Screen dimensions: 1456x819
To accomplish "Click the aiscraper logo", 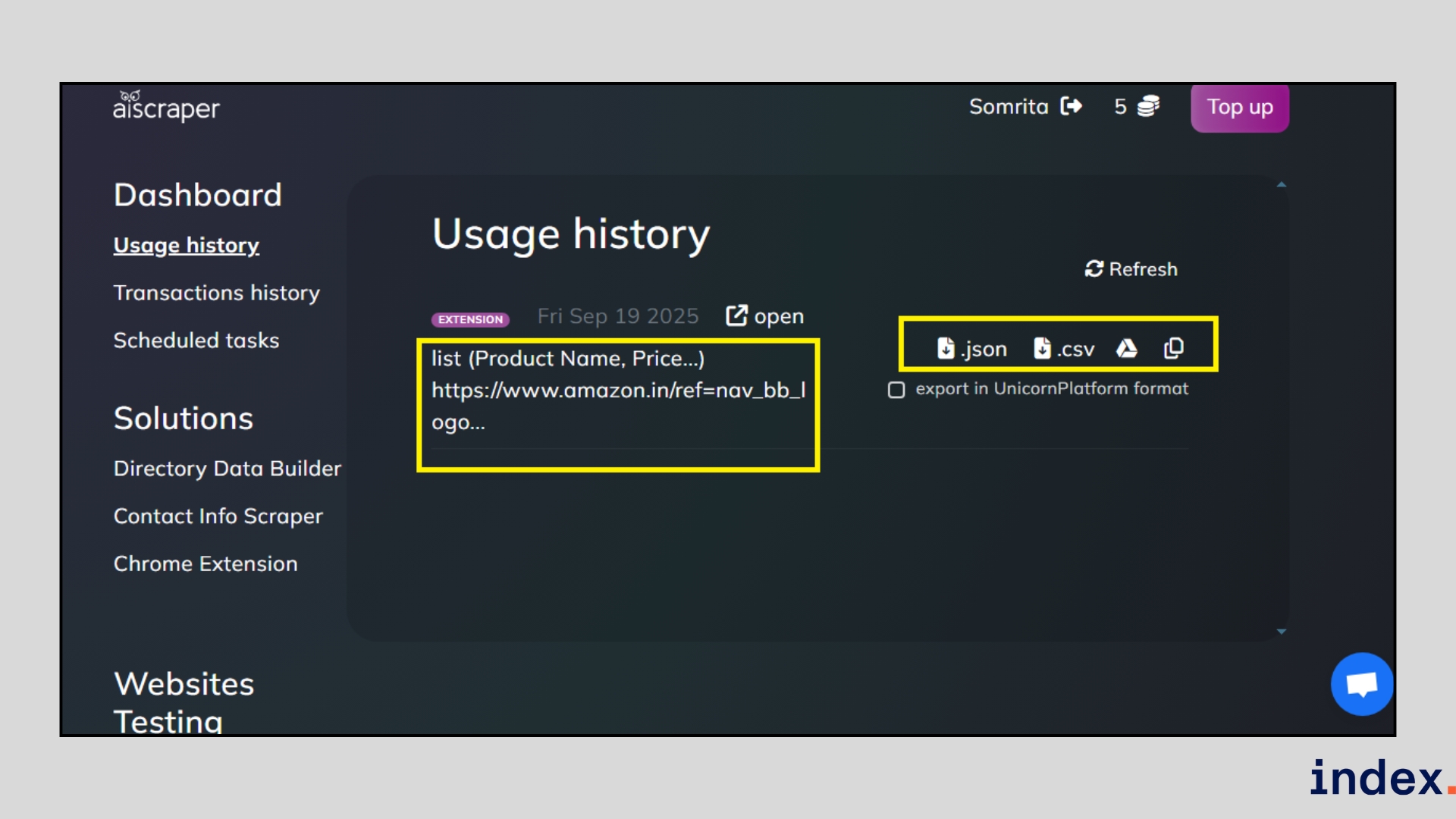I will click(166, 107).
